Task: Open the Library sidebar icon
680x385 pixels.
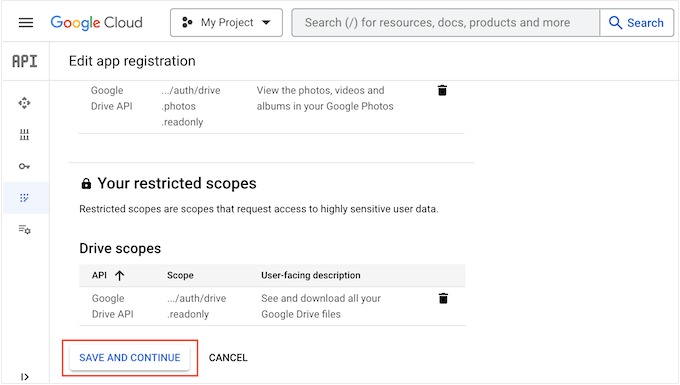Action: [x=24, y=135]
